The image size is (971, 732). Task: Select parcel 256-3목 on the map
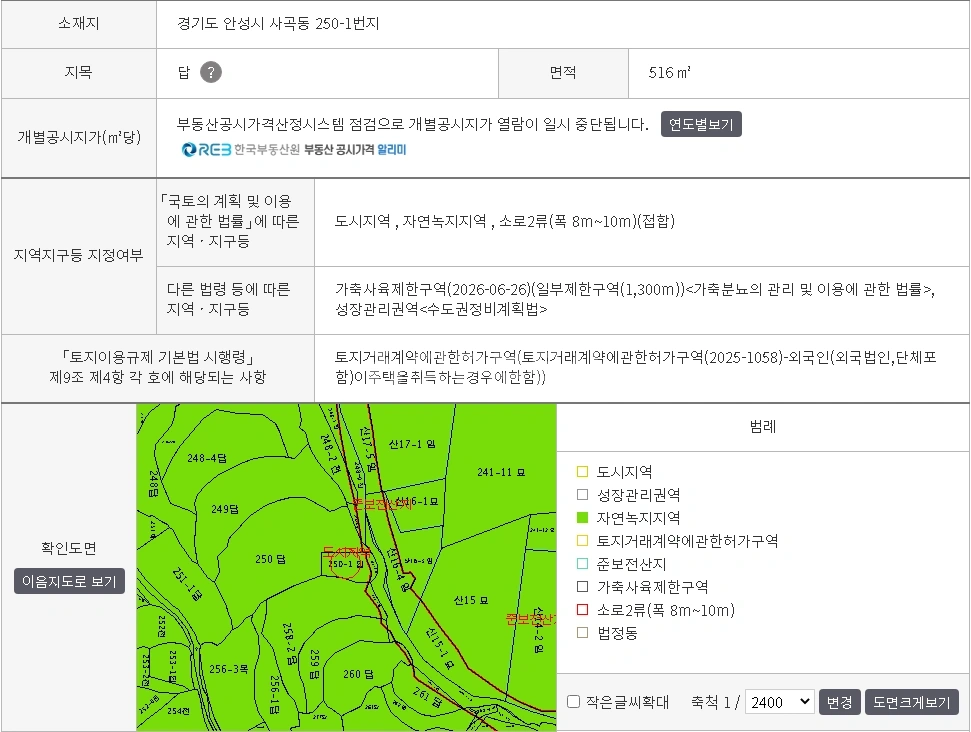tap(229, 669)
